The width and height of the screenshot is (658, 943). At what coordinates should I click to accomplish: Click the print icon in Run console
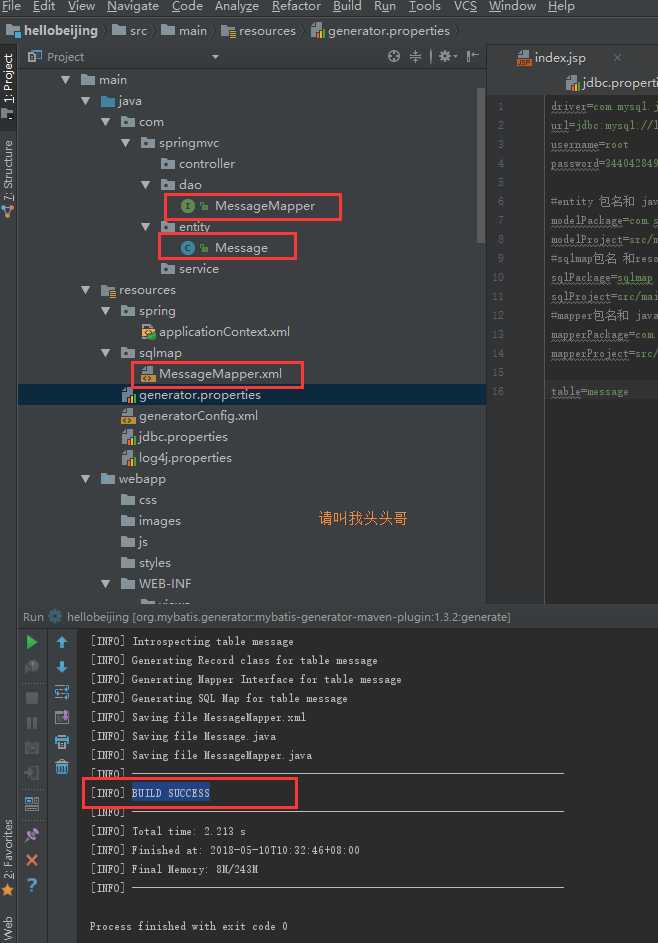click(62, 742)
